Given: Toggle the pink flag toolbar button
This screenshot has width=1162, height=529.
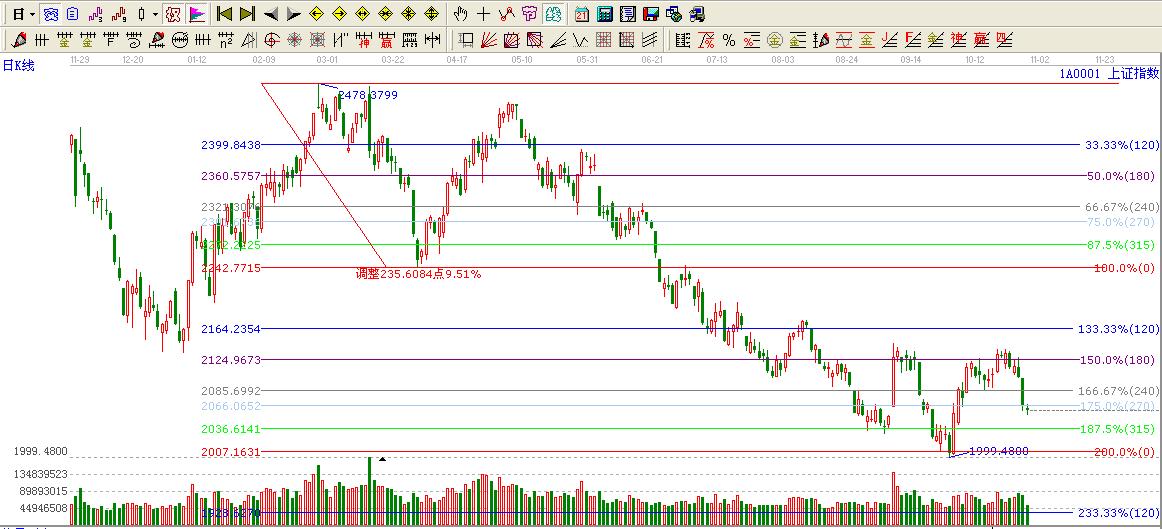Looking at the screenshot, I should (197, 14).
